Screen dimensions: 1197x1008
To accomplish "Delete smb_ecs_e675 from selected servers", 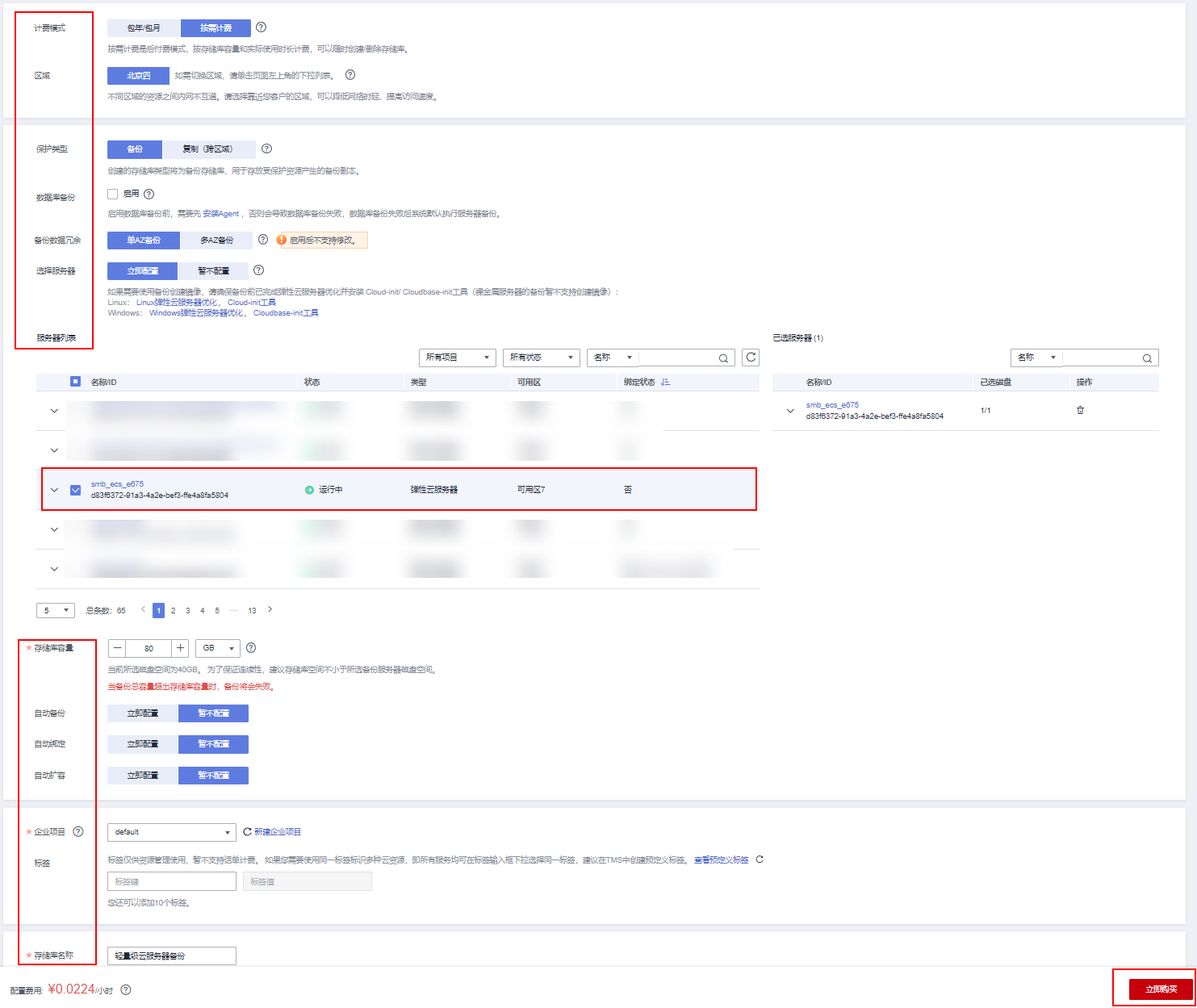I will 1080,410.
